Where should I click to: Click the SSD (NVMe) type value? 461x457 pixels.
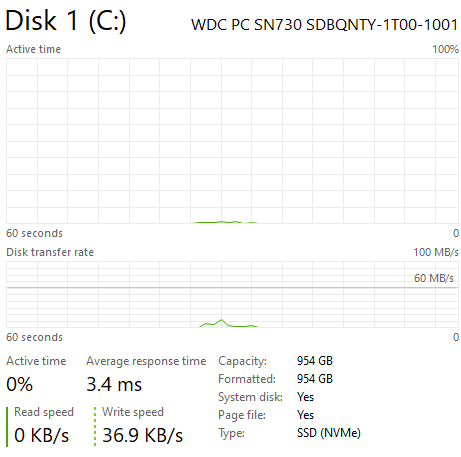(329, 433)
